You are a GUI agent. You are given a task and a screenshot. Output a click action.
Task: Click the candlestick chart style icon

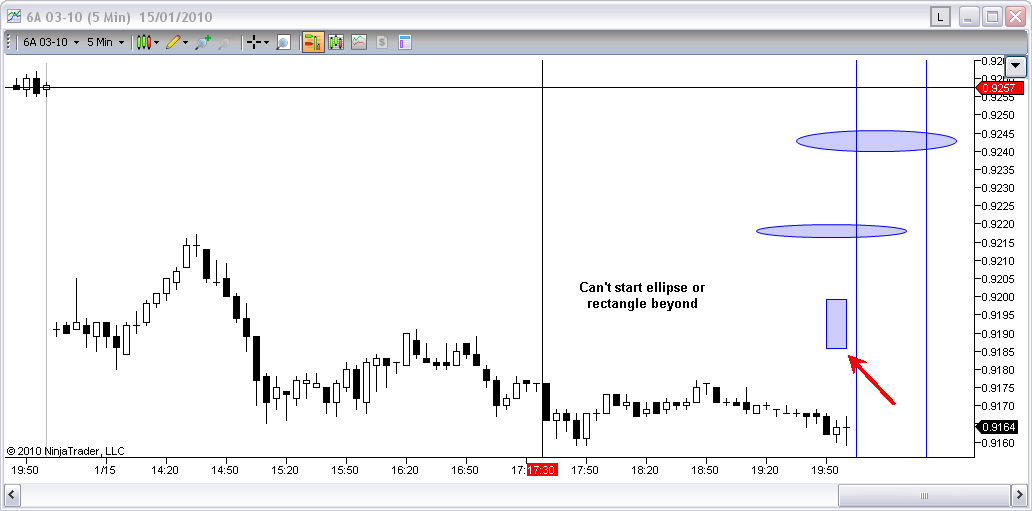143,42
